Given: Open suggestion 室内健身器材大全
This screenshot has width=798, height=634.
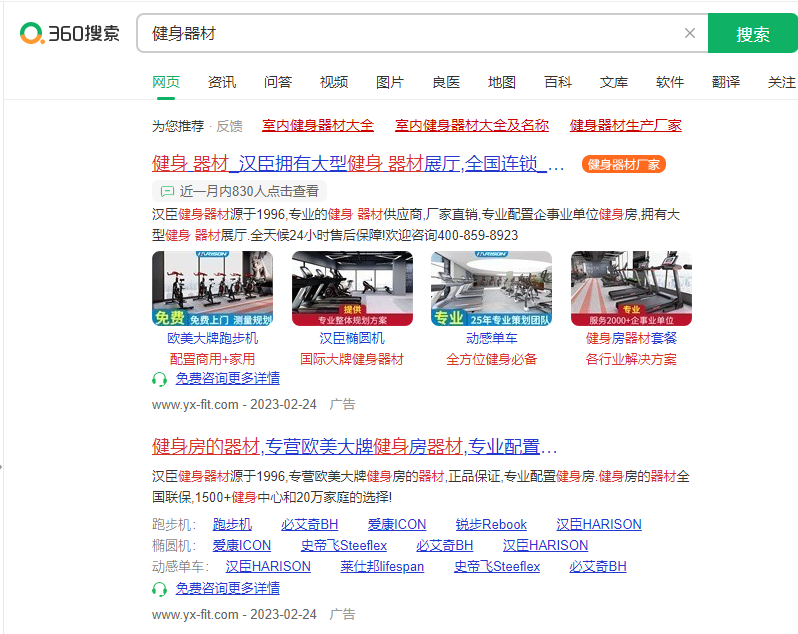Looking at the screenshot, I should tap(318, 125).
